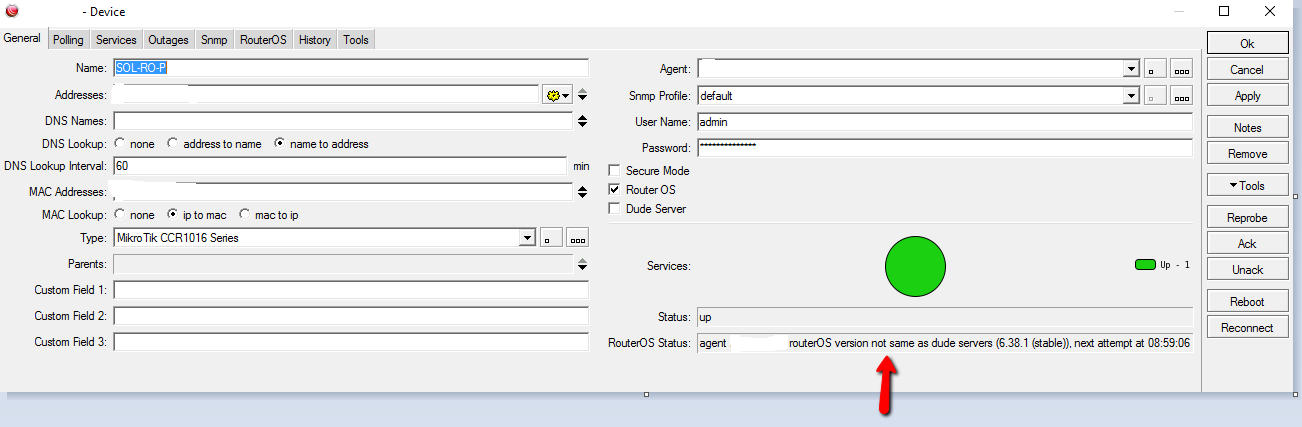The height and width of the screenshot is (427, 1302).
Task: Click the Unack button
Action: coord(1246,270)
